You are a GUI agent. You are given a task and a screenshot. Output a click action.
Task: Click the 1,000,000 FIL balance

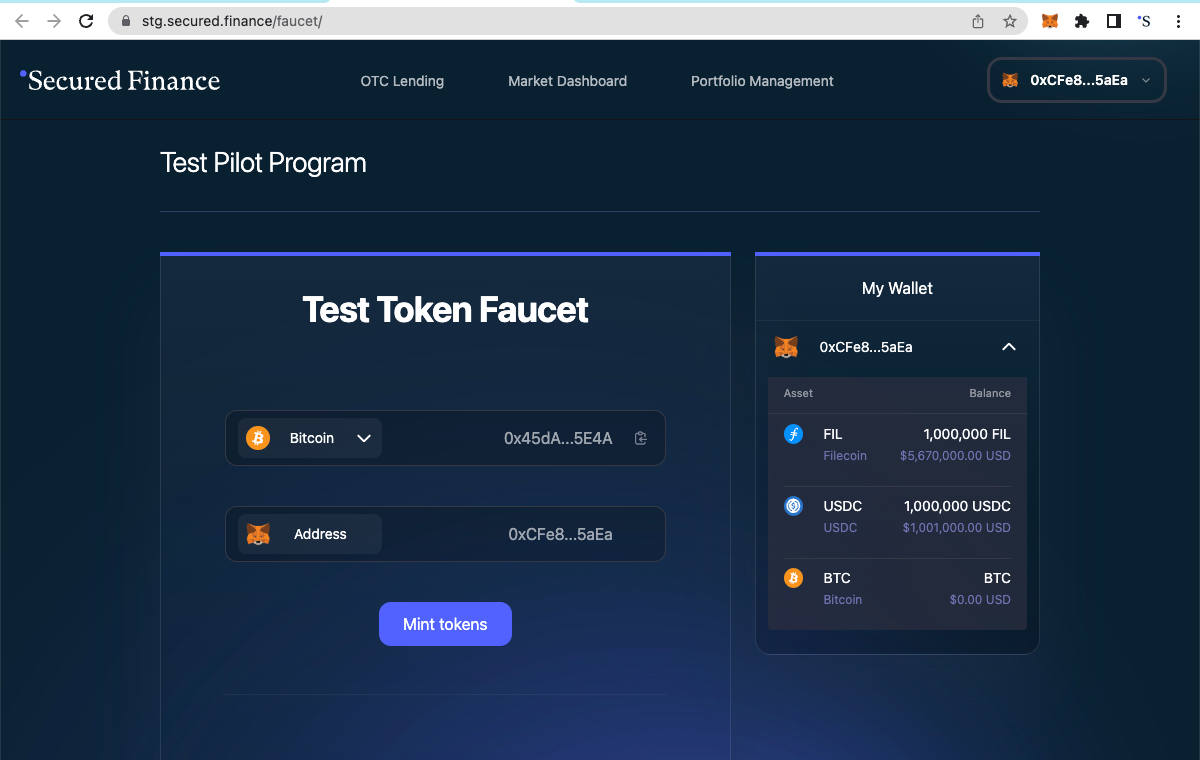tap(967, 434)
